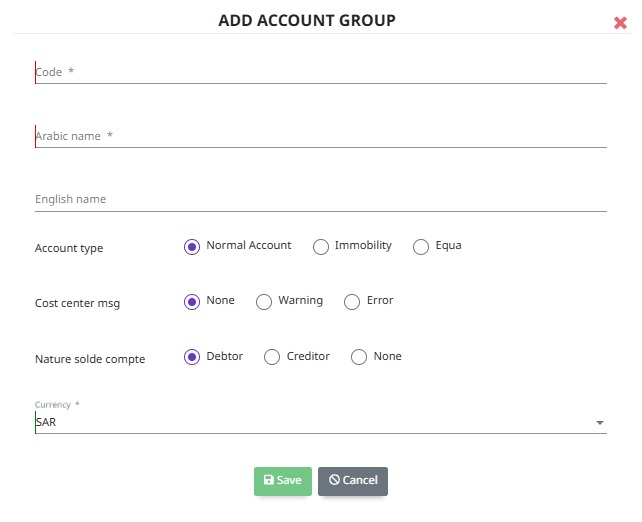The image size is (642, 522).
Task: Choose Immobility account type
Action: tap(321, 247)
